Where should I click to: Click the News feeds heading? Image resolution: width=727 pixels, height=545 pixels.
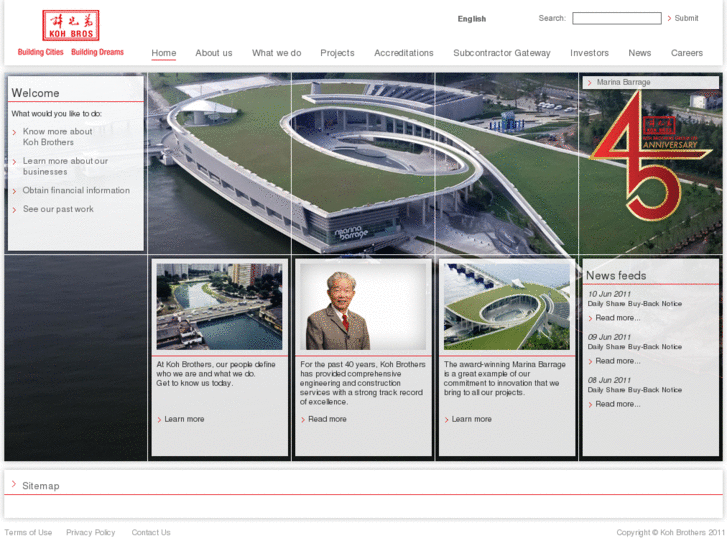(616, 276)
